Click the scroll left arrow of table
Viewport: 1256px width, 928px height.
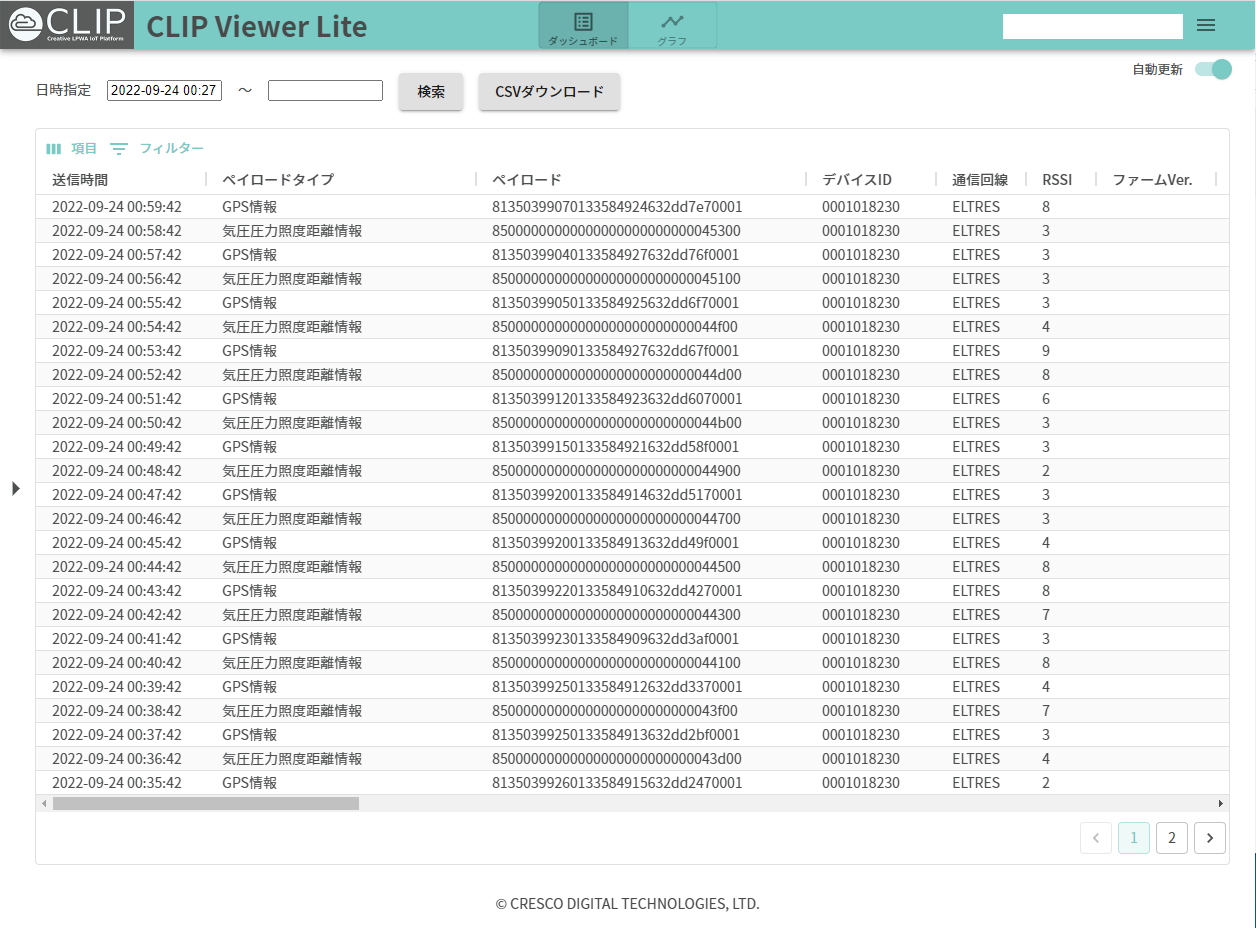[44, 803]
